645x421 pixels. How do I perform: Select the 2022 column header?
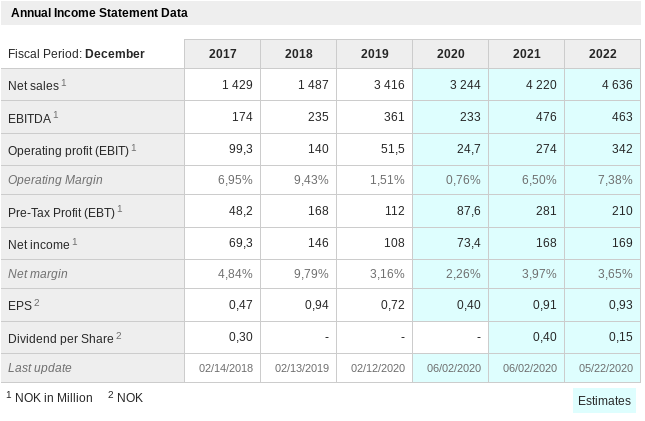pyautogui.click(x=602, y=54)
